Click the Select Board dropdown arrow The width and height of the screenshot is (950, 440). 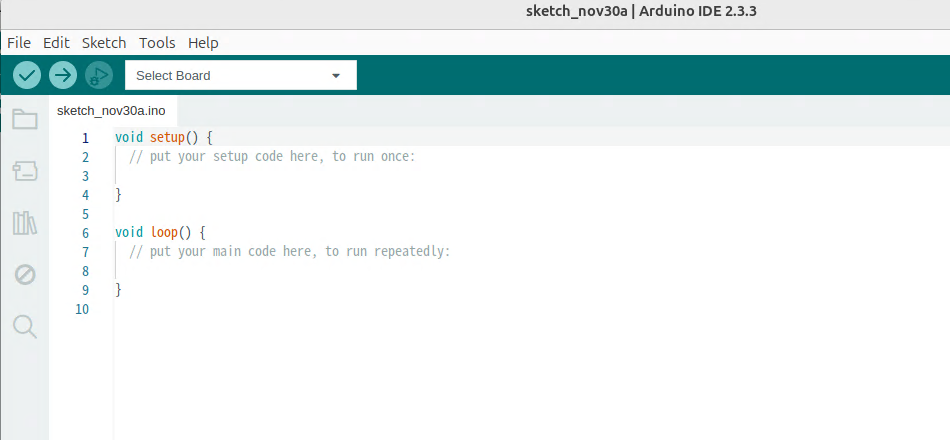(336, 76)
